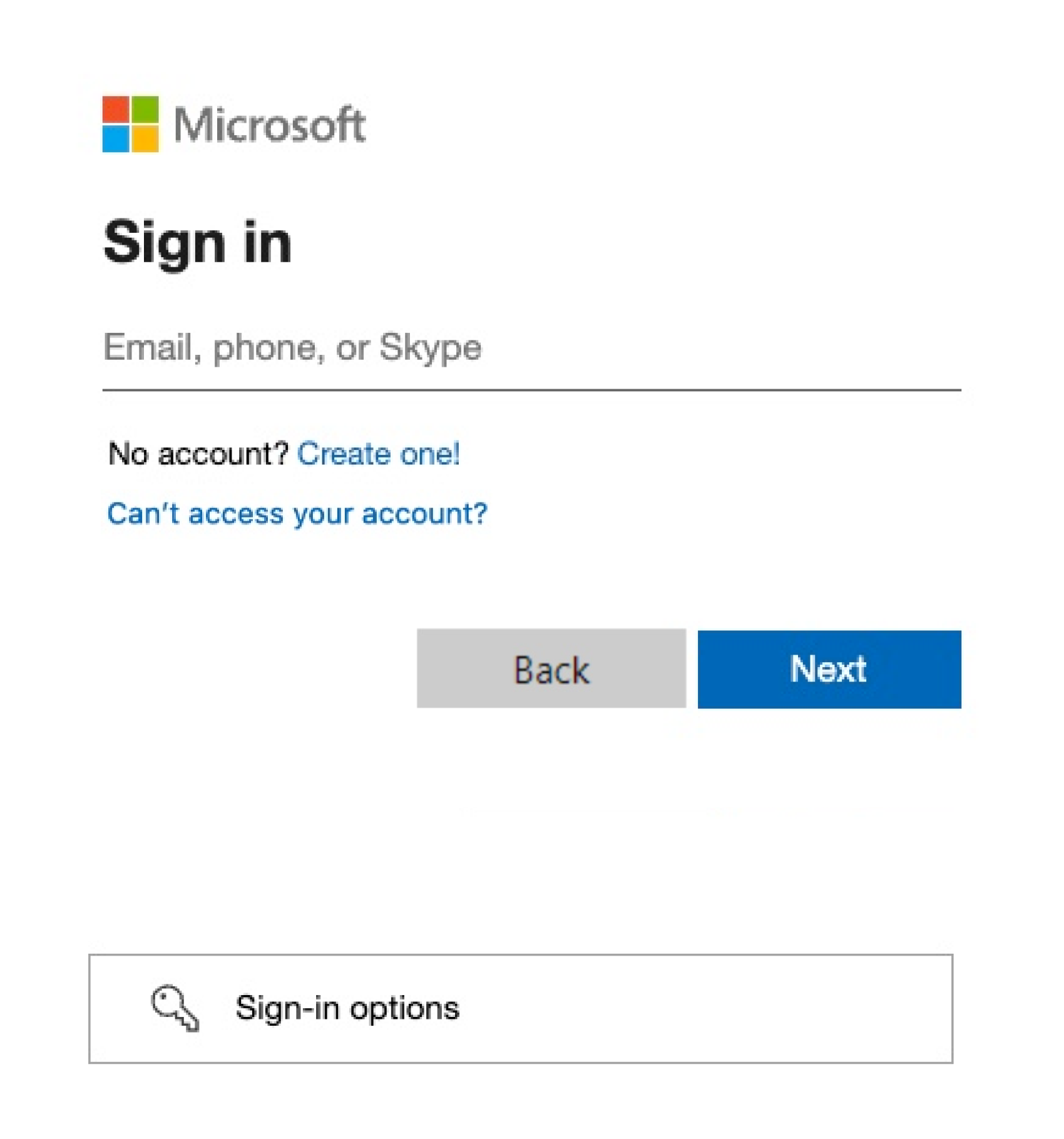Click the underline of the email field
This screenshot has height=1139, width=1064.
pyautogui.click(x=531, y=390)
